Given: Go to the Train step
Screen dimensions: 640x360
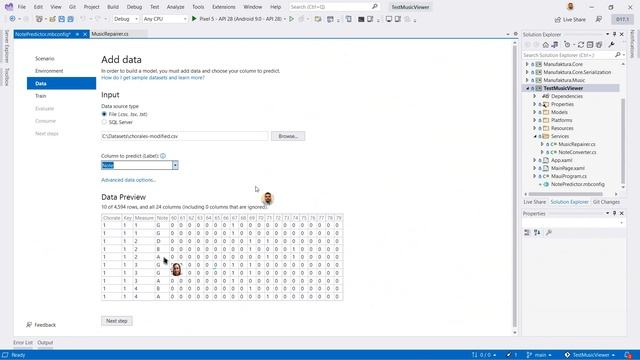Looking at the screenshot, I should coord(40,96).
